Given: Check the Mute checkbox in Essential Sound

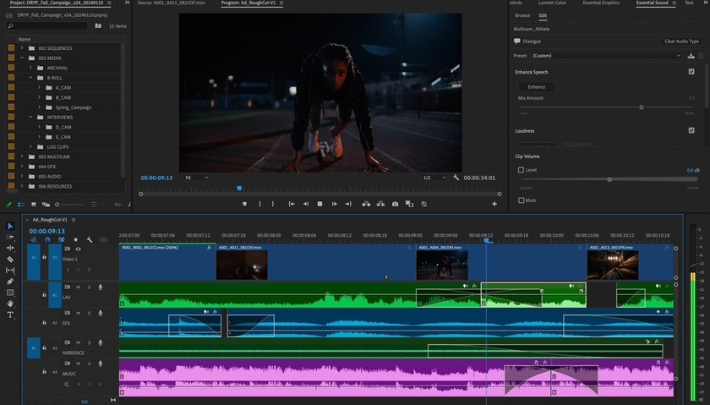Looking at the screenshot, I should tap(521, 200).
